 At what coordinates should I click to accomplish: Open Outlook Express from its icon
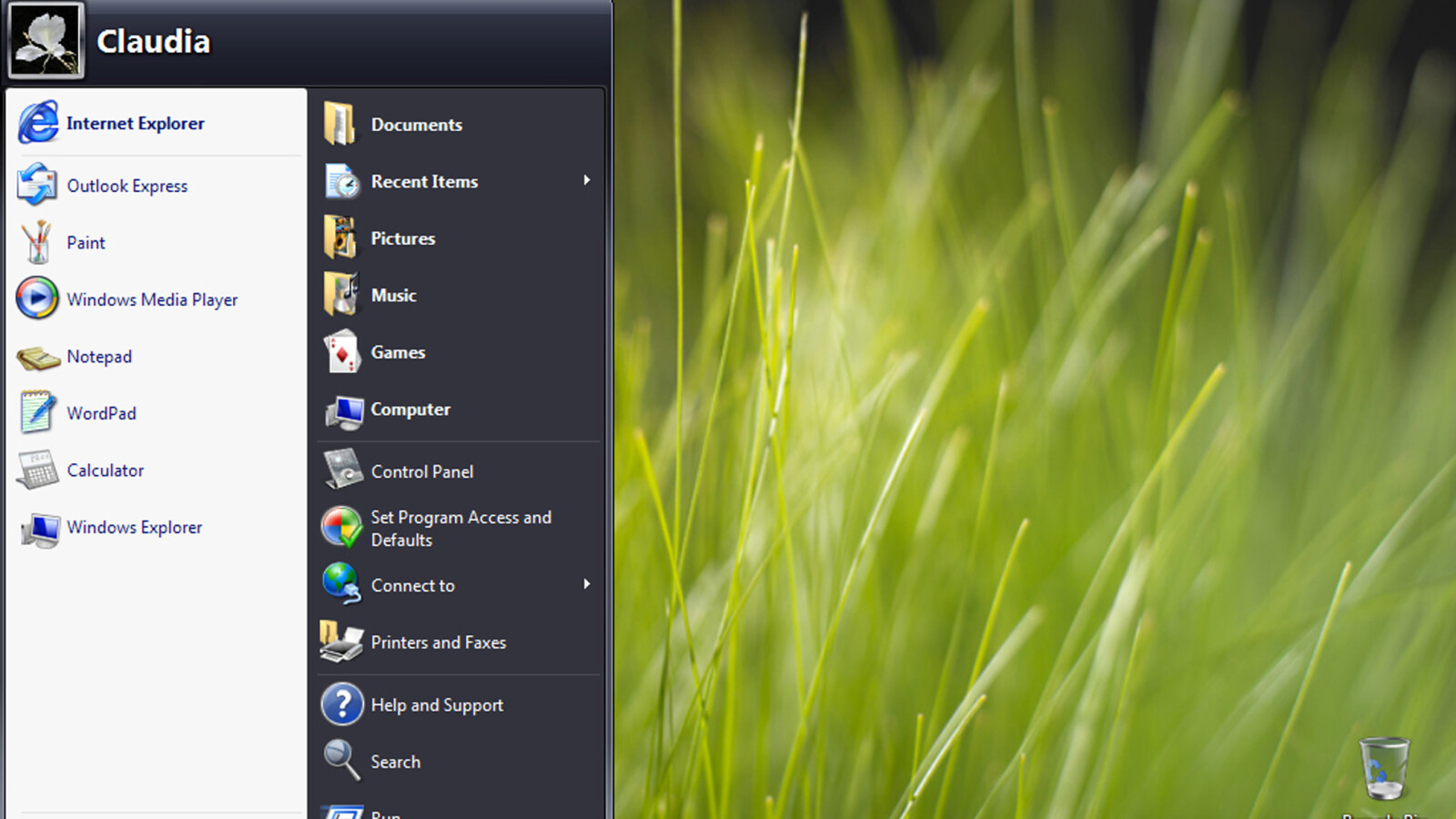[x=37, y=185]
